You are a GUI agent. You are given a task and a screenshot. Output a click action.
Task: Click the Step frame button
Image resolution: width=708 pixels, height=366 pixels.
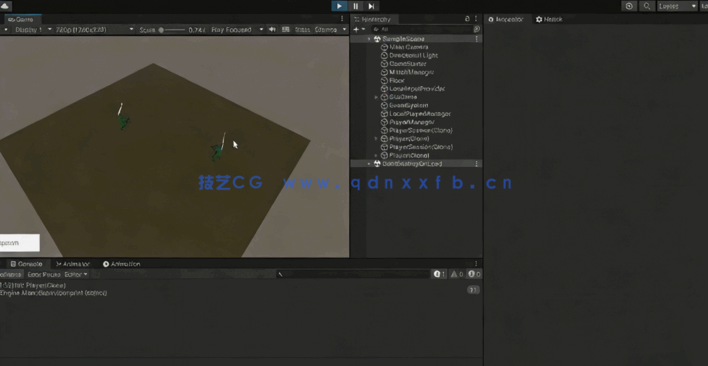click(x=371, y=6)
